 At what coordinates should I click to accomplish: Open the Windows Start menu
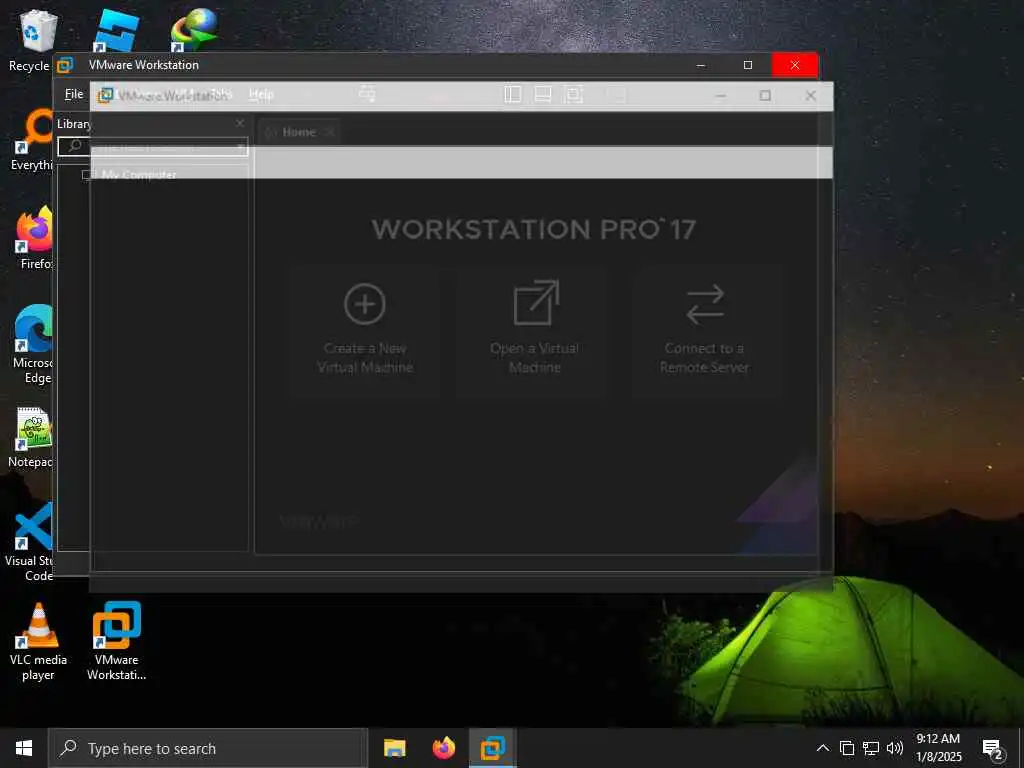[24, 748]
